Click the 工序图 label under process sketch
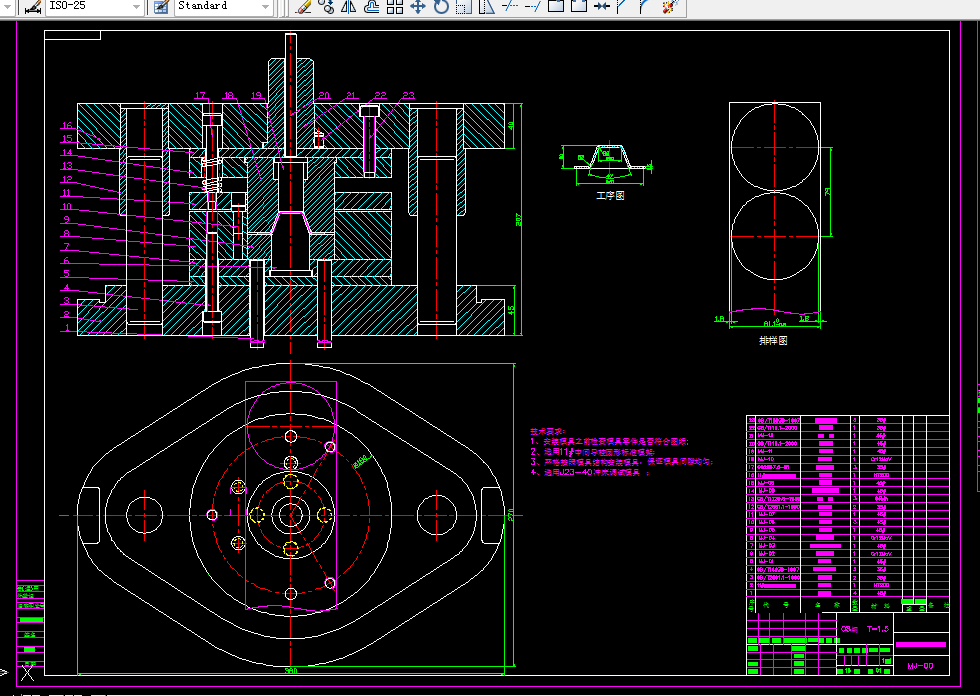 [x=610, y=196]
